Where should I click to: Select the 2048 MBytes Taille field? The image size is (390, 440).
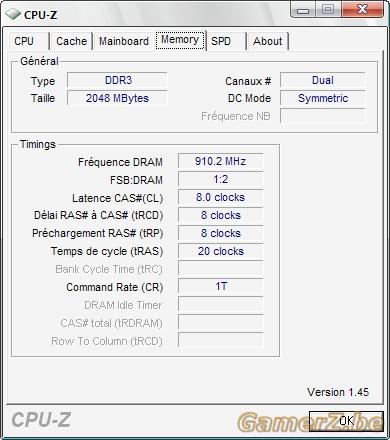point(117,98)
